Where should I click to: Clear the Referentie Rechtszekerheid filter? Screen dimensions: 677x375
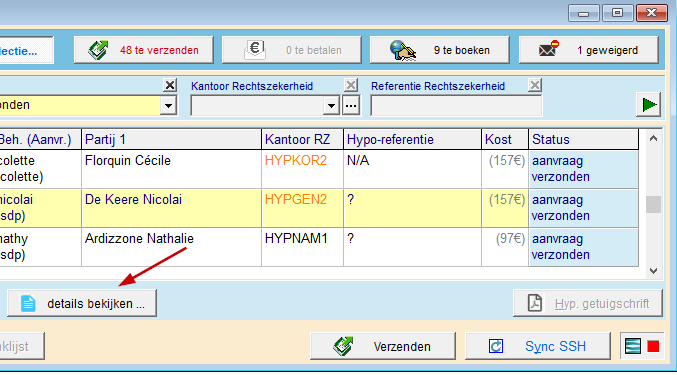click(535, 85)
